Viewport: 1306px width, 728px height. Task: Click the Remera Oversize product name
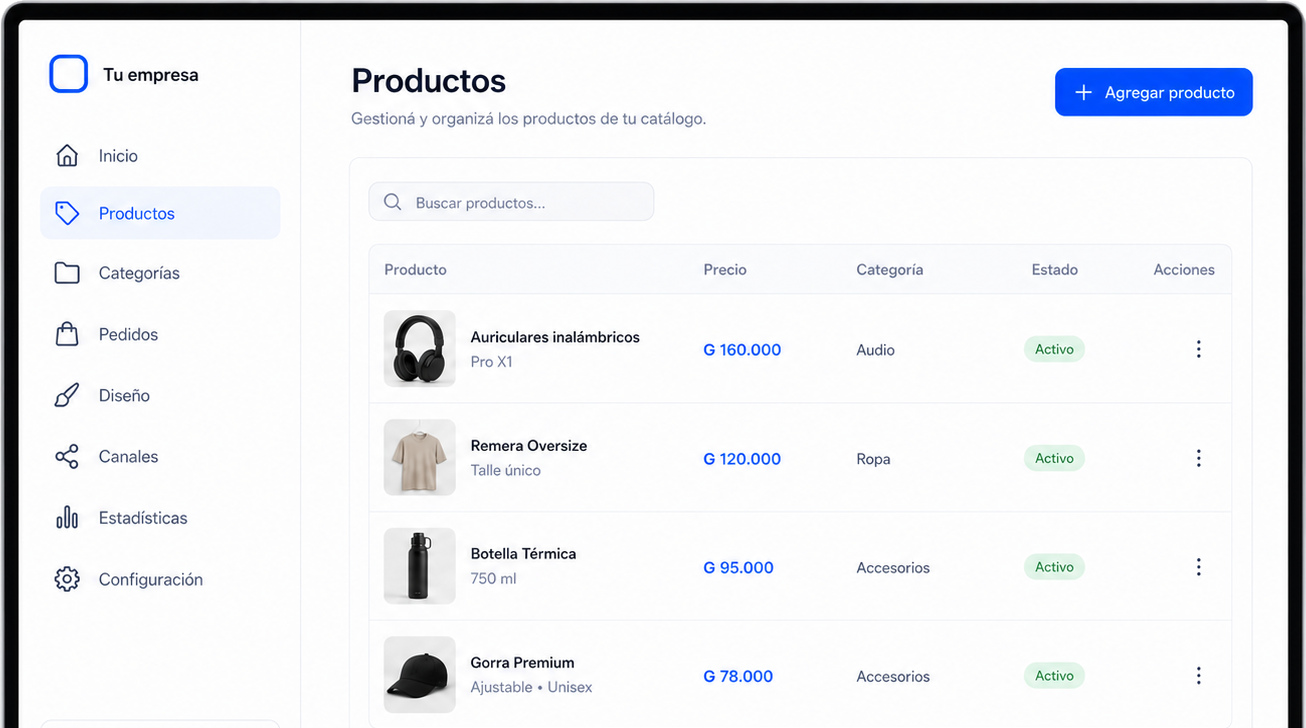point(529,445)
